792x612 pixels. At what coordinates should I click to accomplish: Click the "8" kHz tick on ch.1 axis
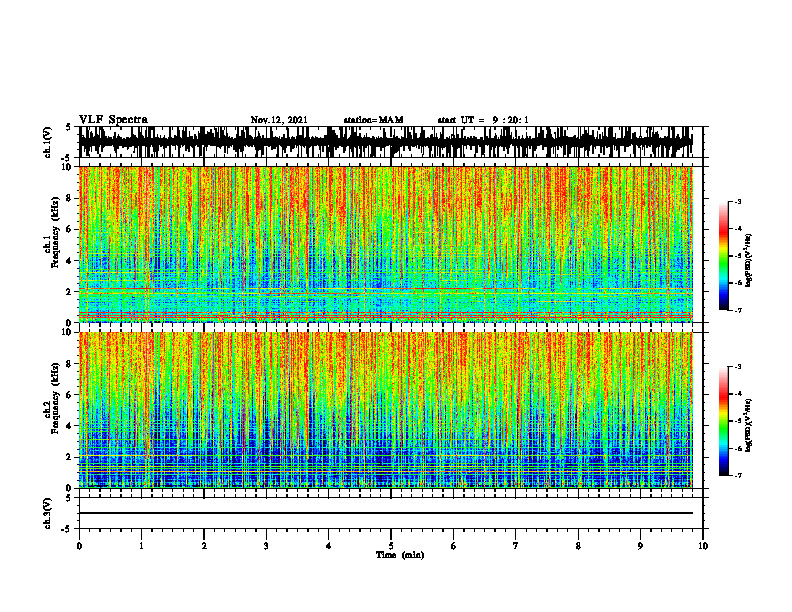point(70,198)
